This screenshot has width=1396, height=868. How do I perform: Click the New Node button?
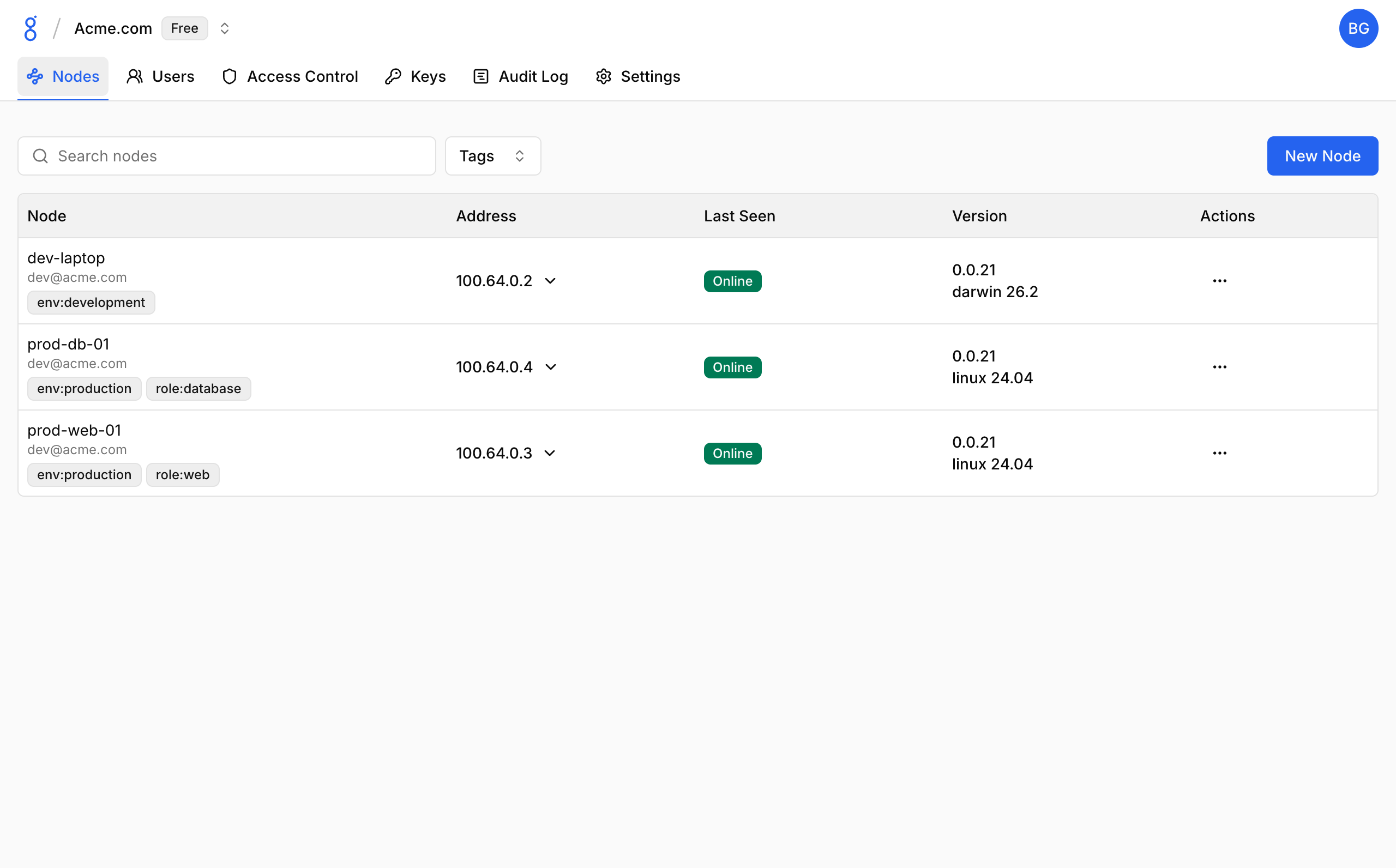(1322, 156)
